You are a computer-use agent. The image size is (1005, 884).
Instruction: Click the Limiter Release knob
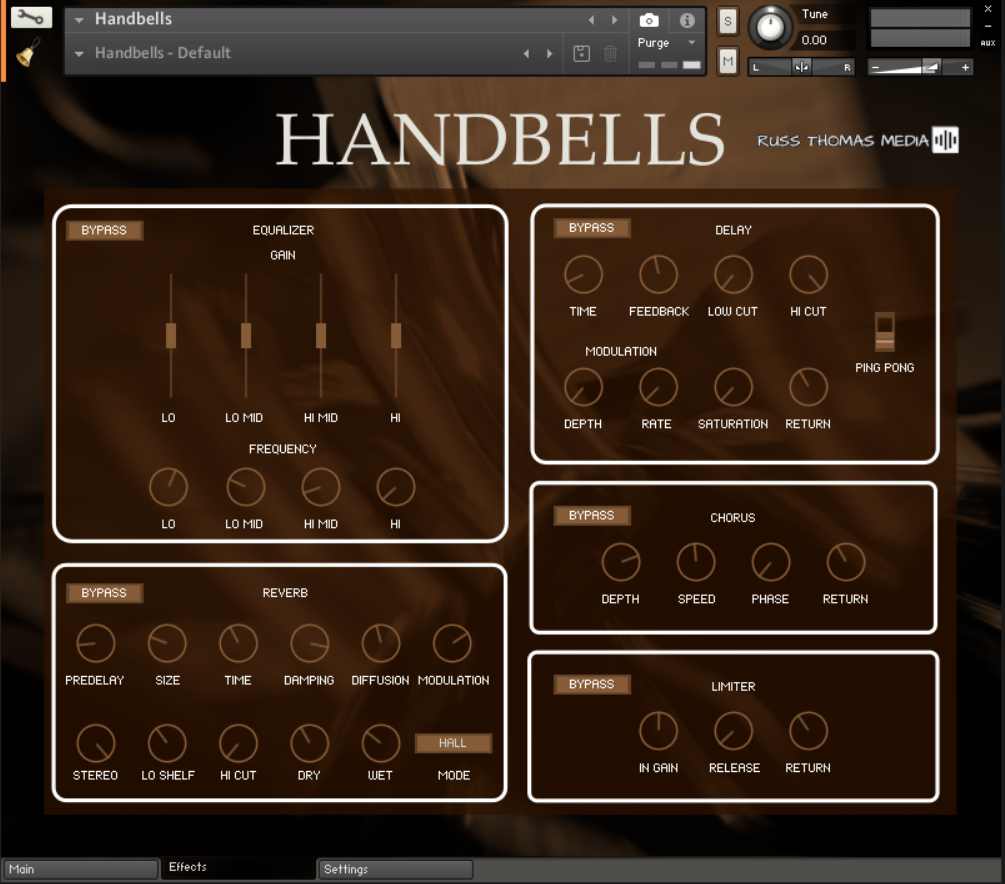click(733, 731)
